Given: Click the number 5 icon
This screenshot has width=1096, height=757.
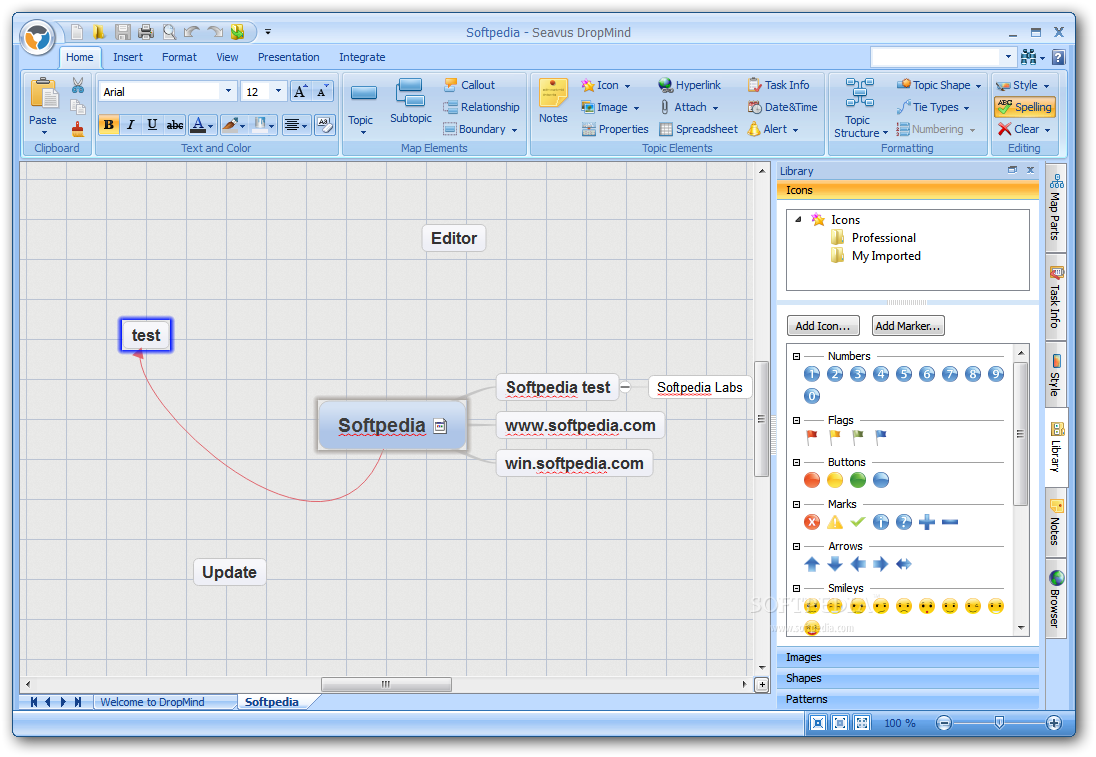Looking at the screenshot, I should pos(904,374).
